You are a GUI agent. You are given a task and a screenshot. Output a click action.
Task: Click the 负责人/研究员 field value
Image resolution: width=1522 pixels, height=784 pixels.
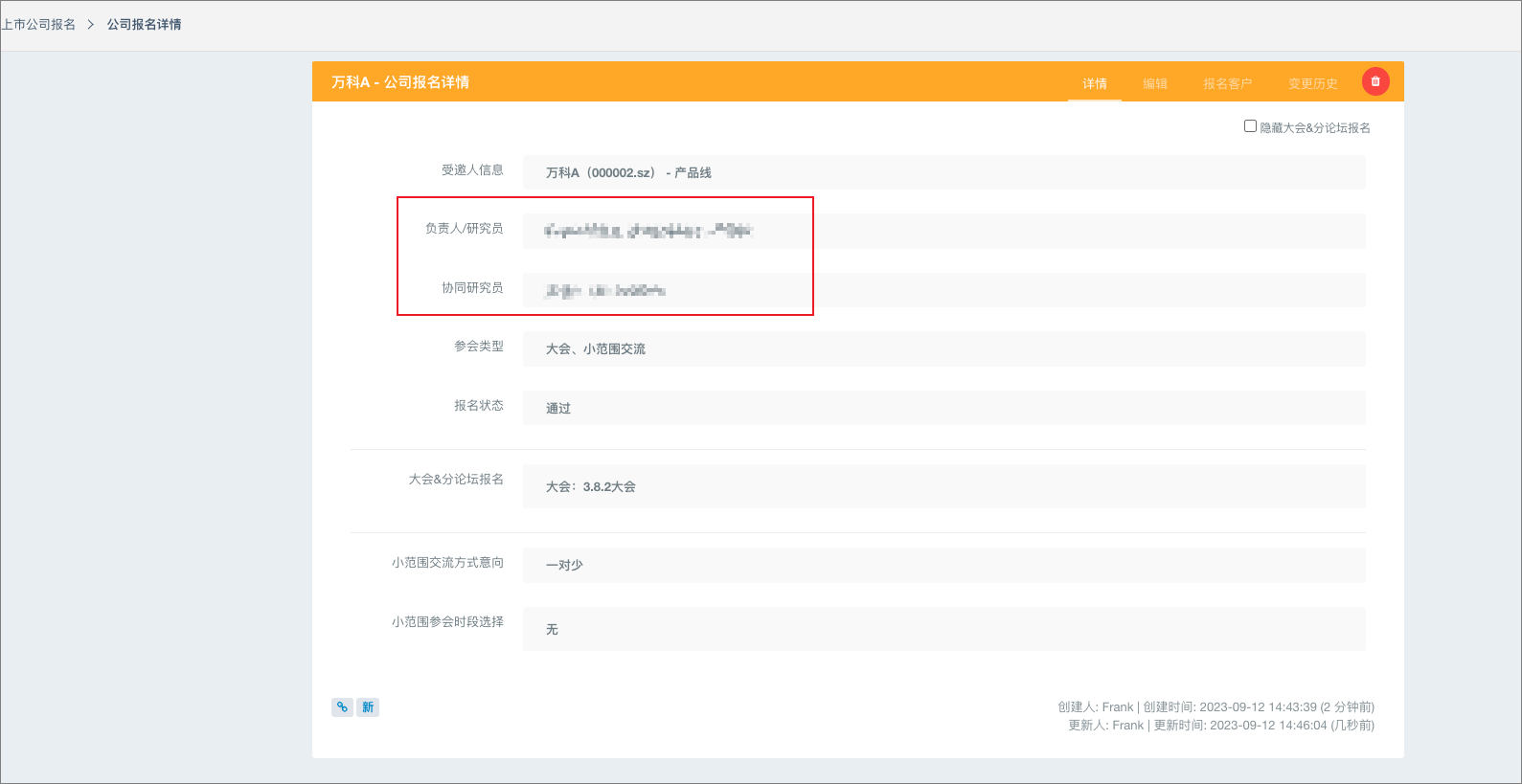point(943,231)
